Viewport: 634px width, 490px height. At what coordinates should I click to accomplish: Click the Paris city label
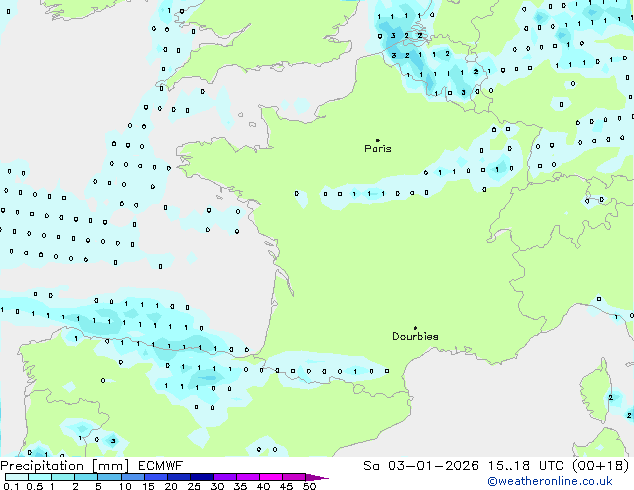[x=378, y=149]
